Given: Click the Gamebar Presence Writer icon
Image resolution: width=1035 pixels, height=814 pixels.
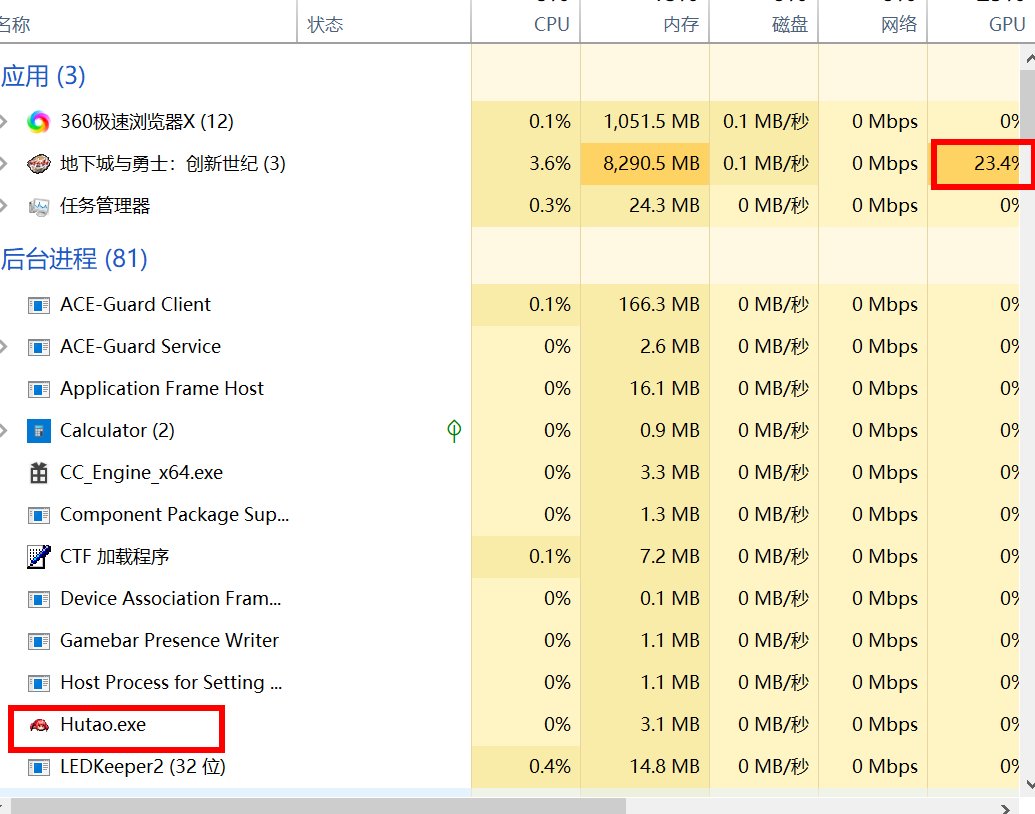Looking at the screenshot, I should [38, 641].
